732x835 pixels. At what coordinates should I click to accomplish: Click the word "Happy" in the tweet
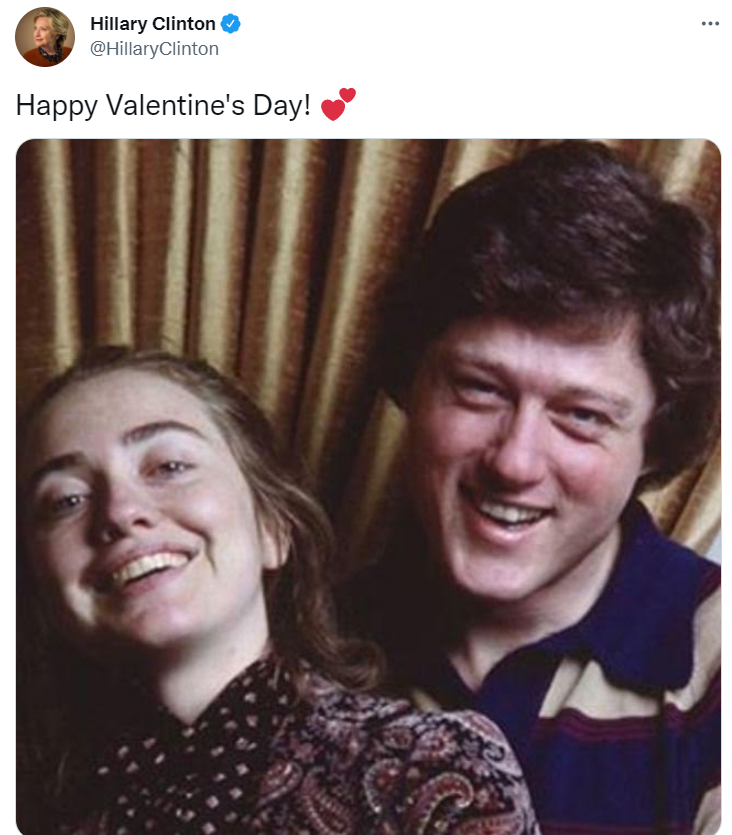tap(57, 105)
